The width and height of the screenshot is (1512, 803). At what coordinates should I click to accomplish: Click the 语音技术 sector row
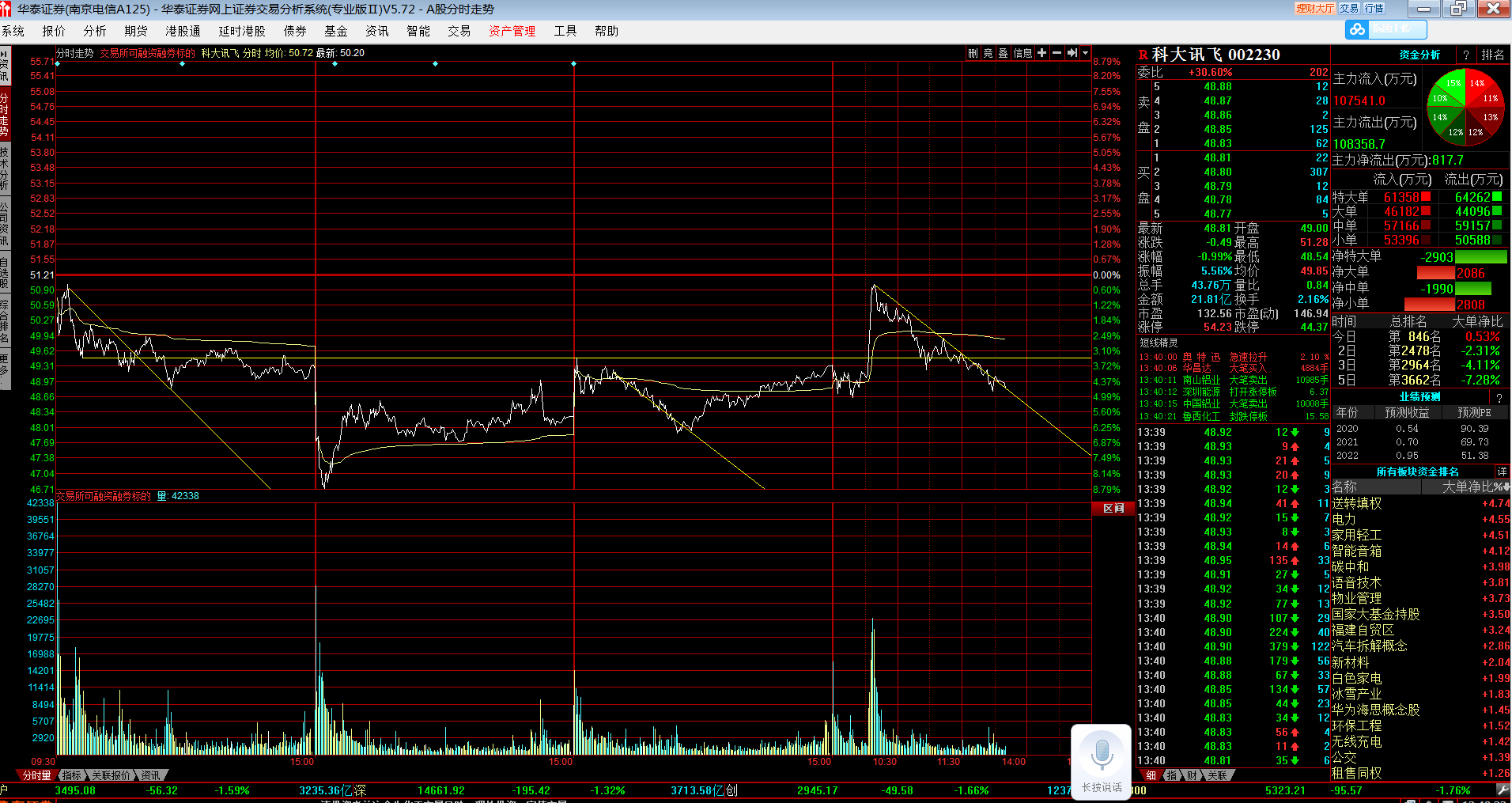tap(1420, 582)
